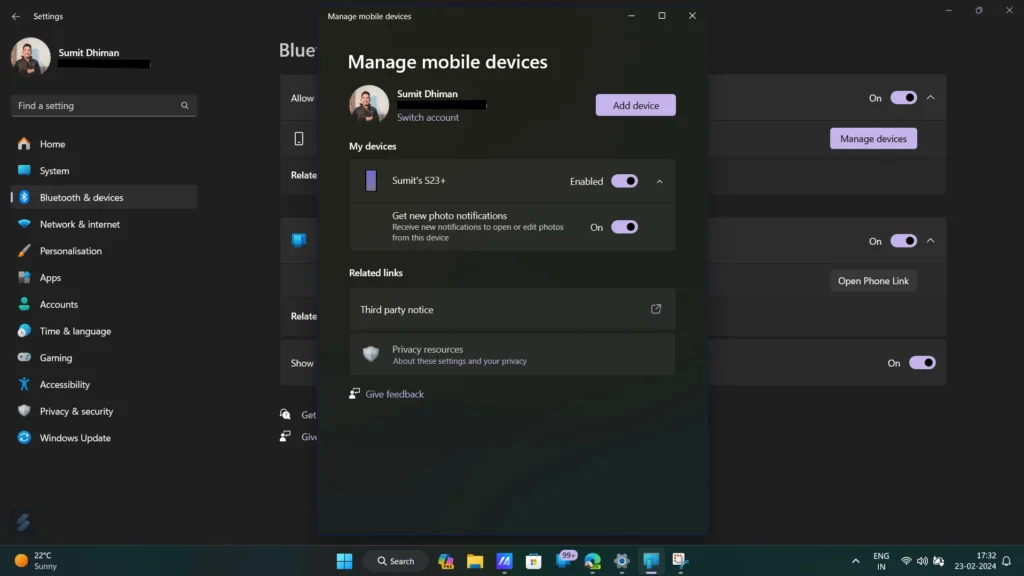Image resolution: width=1024 pixels, height=576 pixels.
Task: Toggle Get new photo notifications switch
Action: point(624,227)
